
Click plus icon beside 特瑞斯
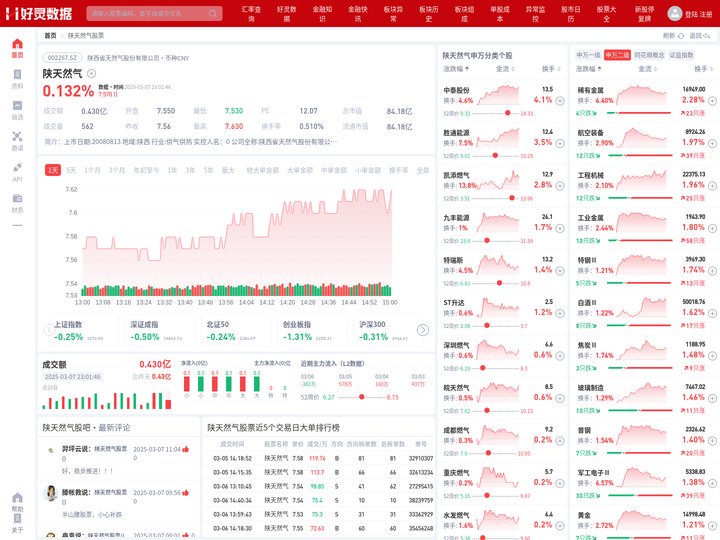tap(560, 271)
